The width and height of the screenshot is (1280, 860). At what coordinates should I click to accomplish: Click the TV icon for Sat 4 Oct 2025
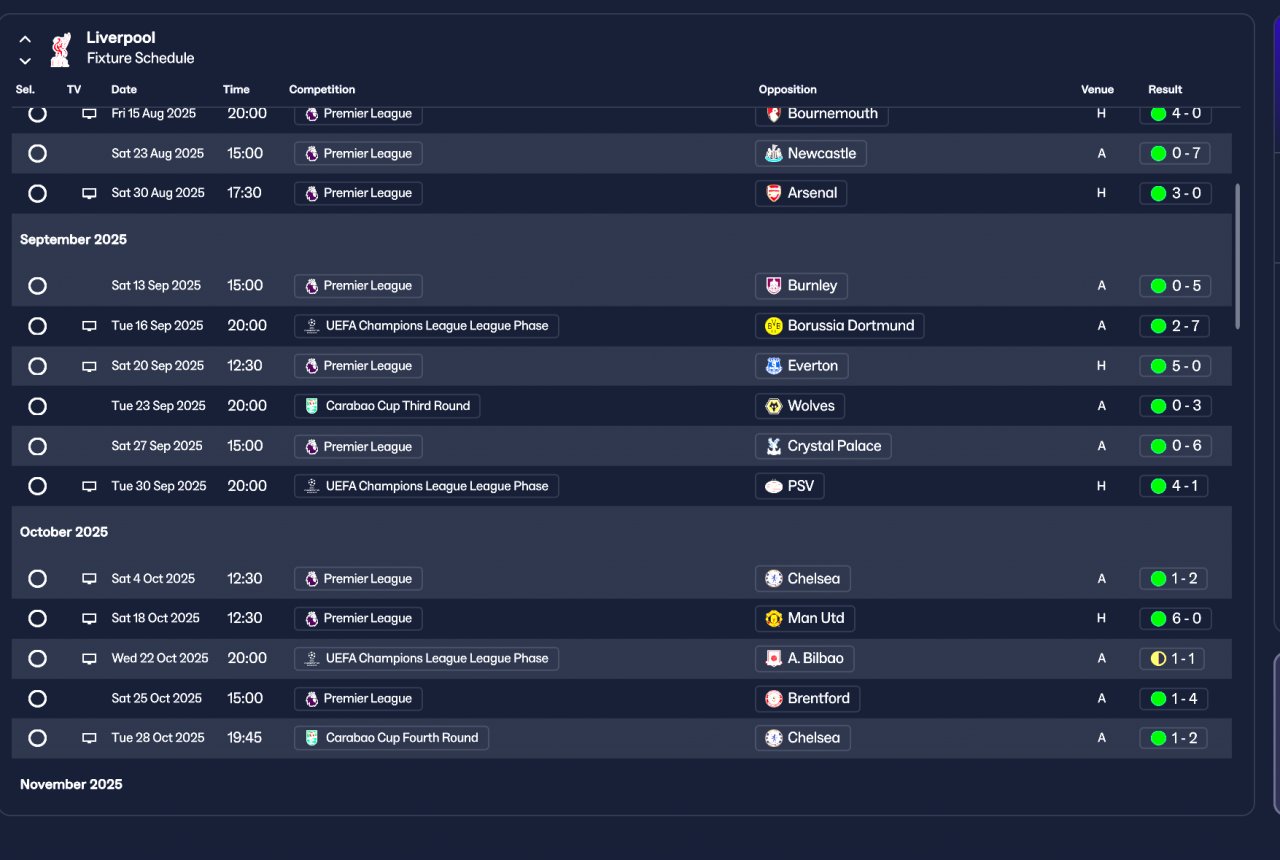pyautogui.click(x=89, y=579)
